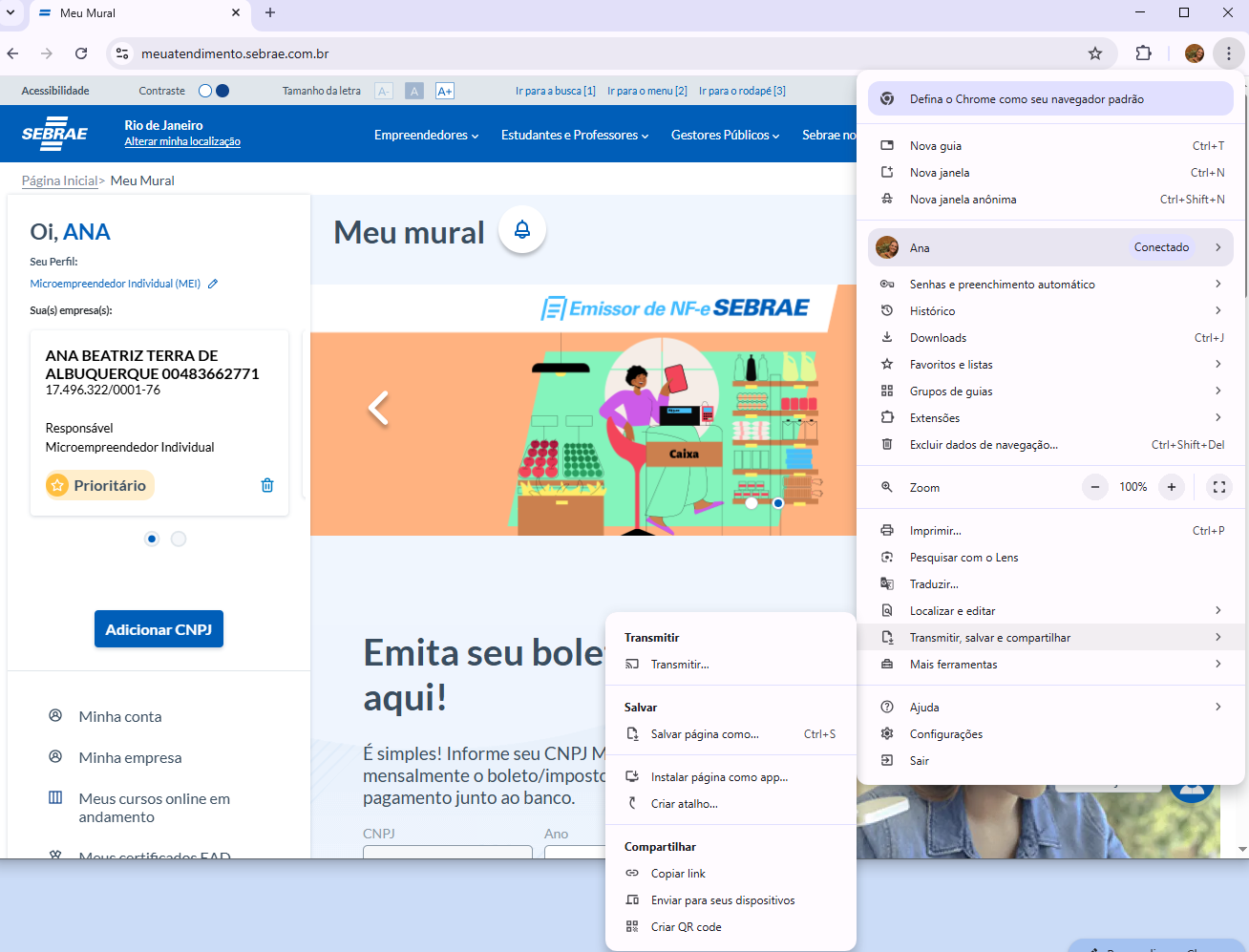Click the 100% zoom level value
This screenshot has height=952, width=1249.
coord(1133,487)
